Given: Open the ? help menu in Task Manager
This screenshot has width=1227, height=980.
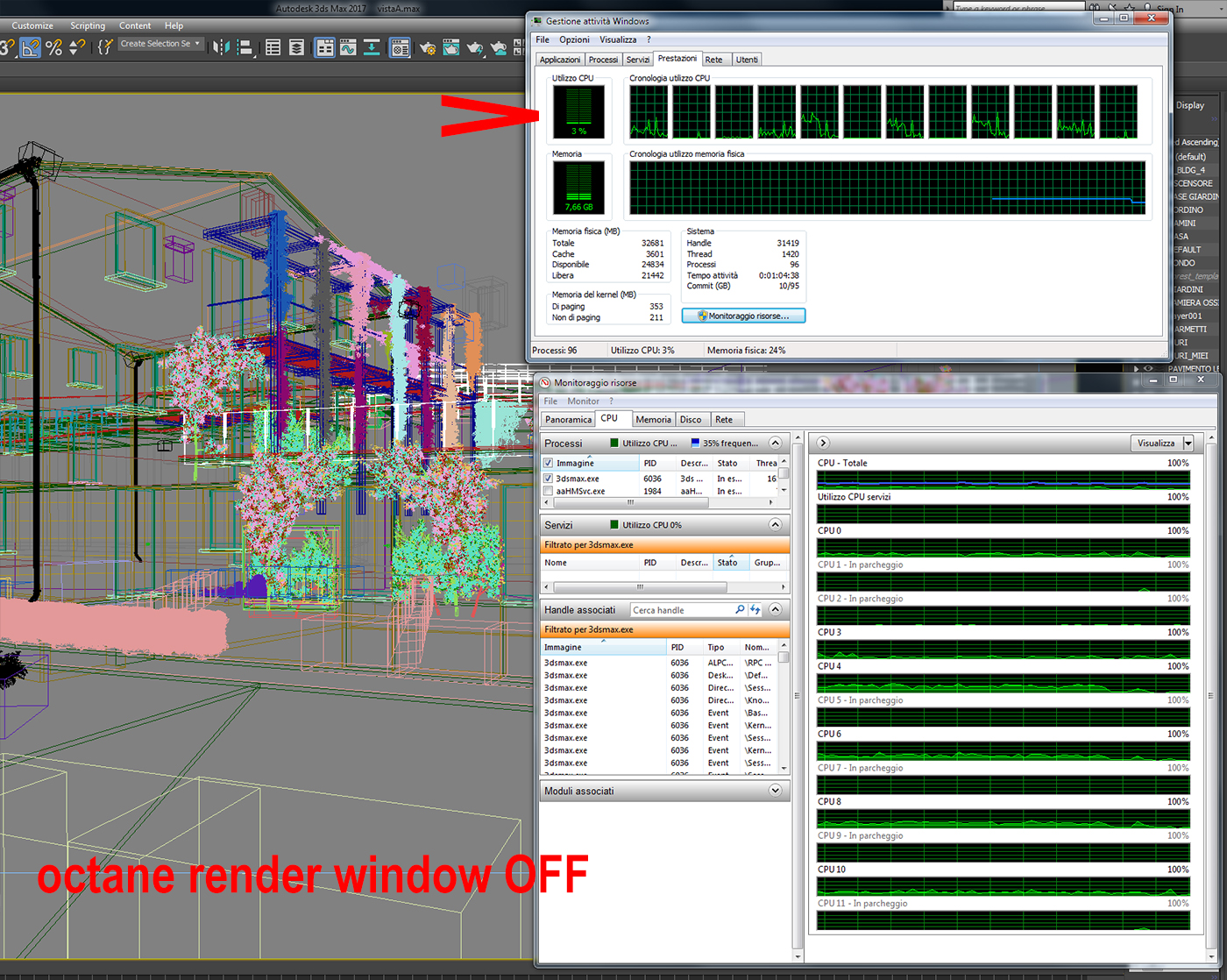Looking at the screenshot, I should click(649, 39).
